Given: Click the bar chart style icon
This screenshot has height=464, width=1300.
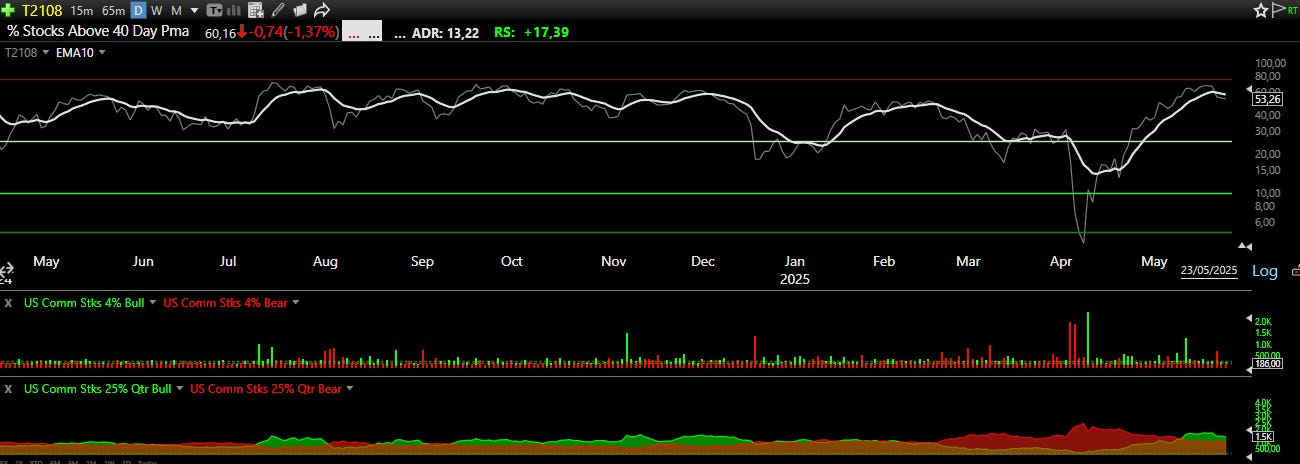Looking at the screenshot, I should pos(233,11).
